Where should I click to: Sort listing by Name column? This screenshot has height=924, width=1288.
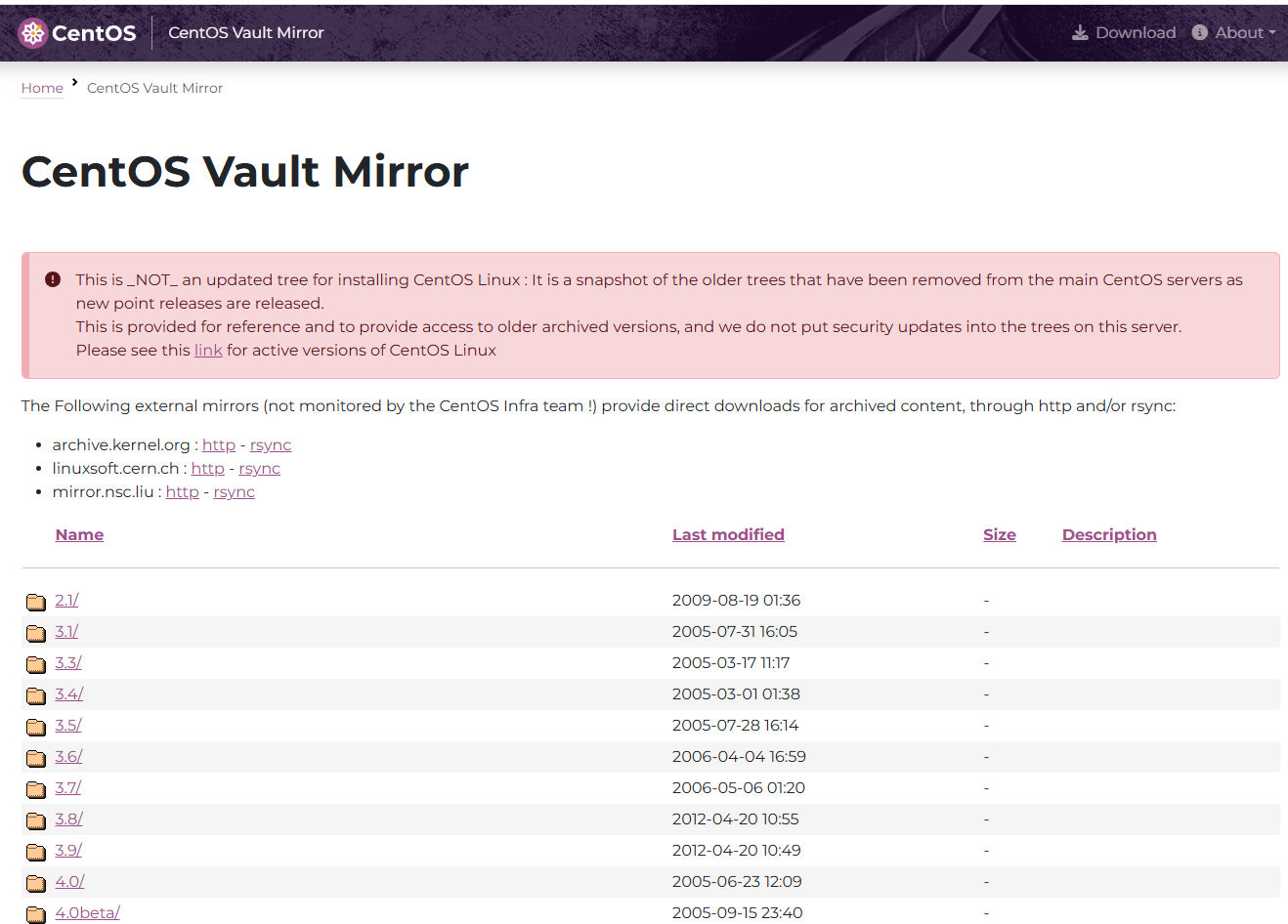click(x=79, y=534)
